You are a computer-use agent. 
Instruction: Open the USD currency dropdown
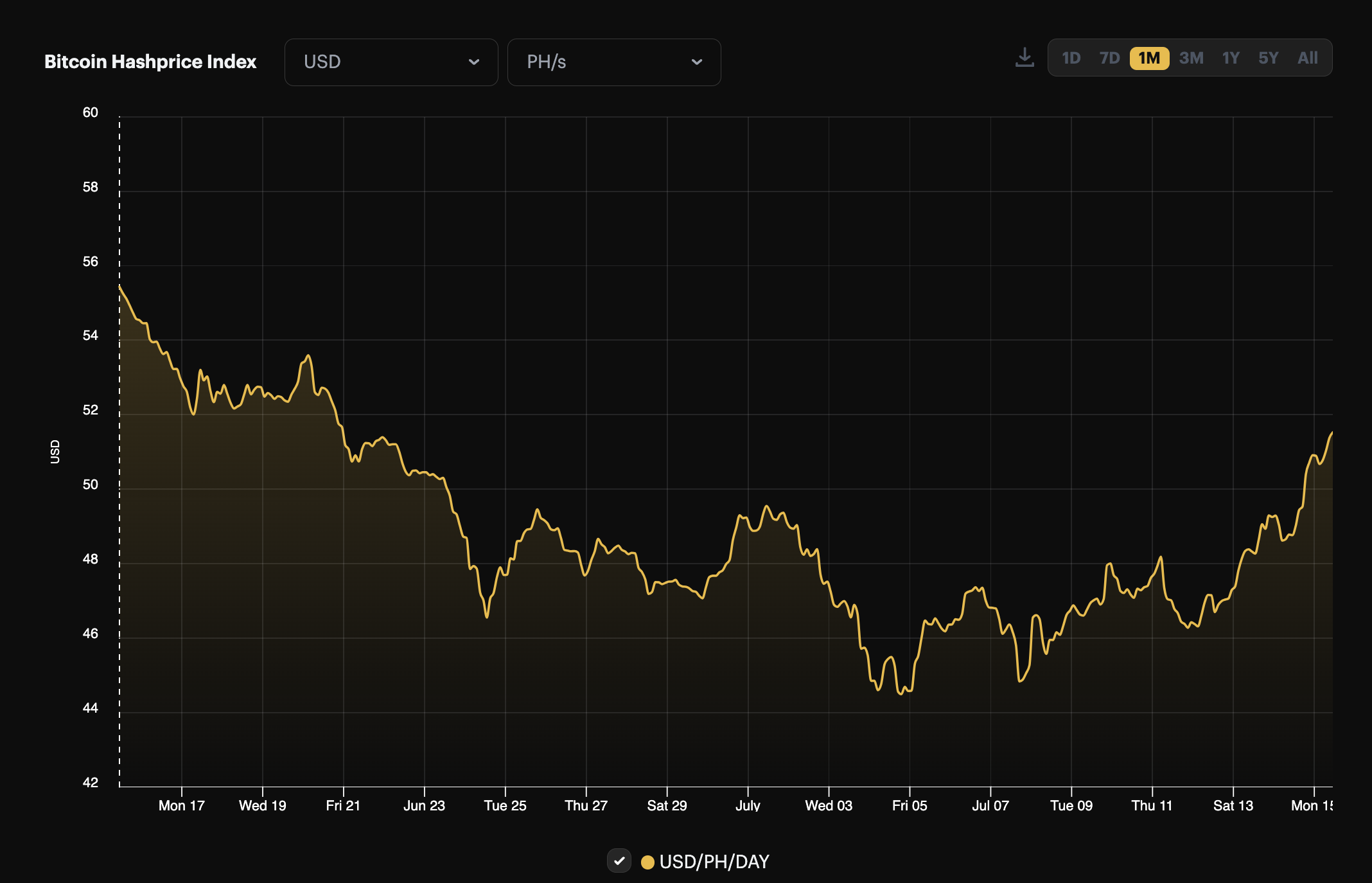[x=391, y=62]
